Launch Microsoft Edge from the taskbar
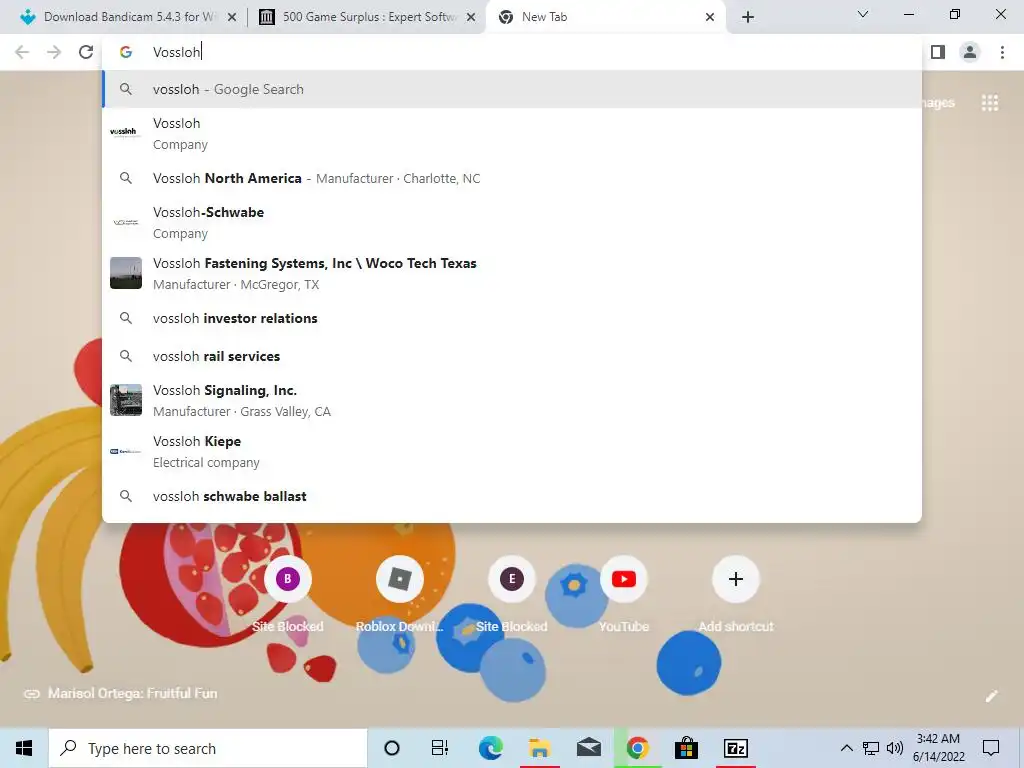This screenshot has width=1024, height=768. coord(490,748)
